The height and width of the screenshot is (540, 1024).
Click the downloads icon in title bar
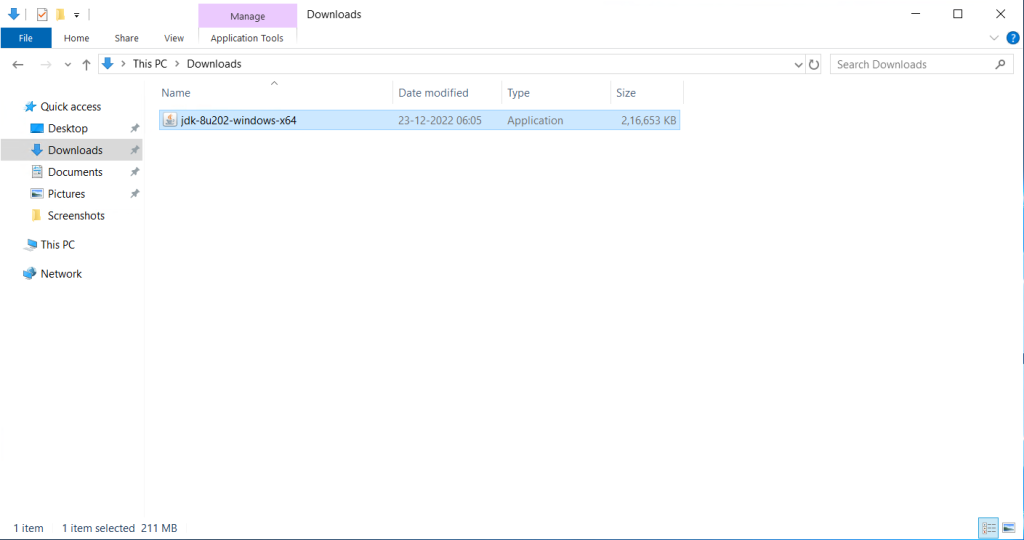coord(13,14)
